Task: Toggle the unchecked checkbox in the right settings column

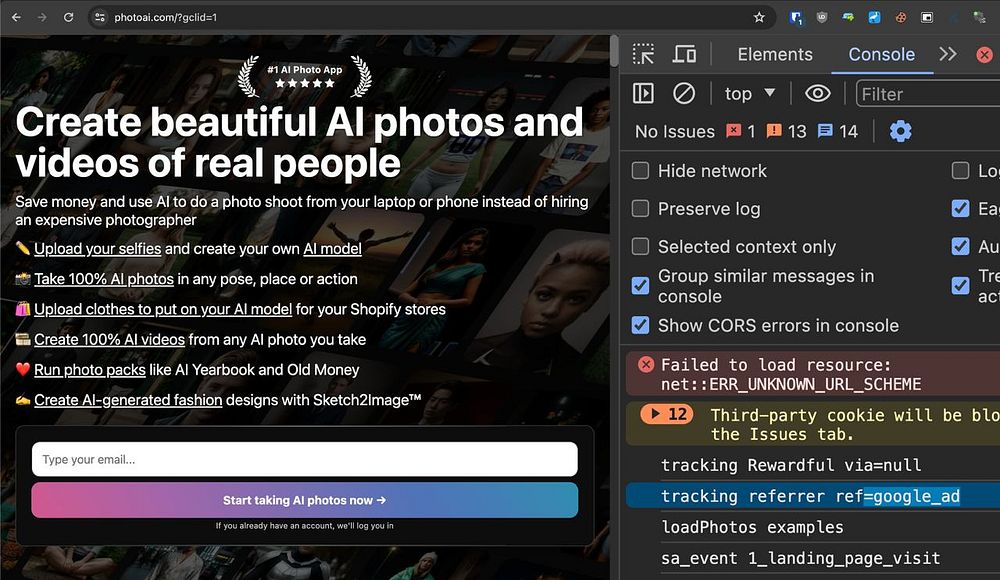Action: pos(960,170)
